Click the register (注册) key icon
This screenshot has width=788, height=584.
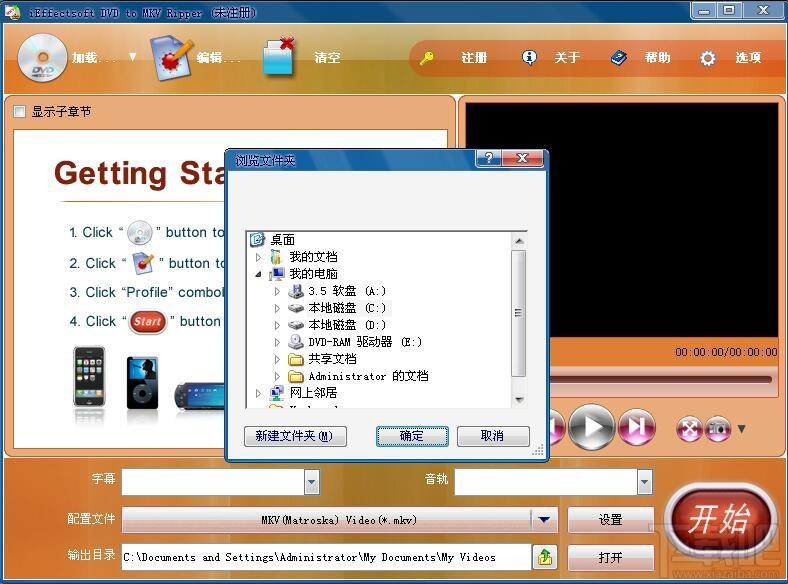coord(427,58)
